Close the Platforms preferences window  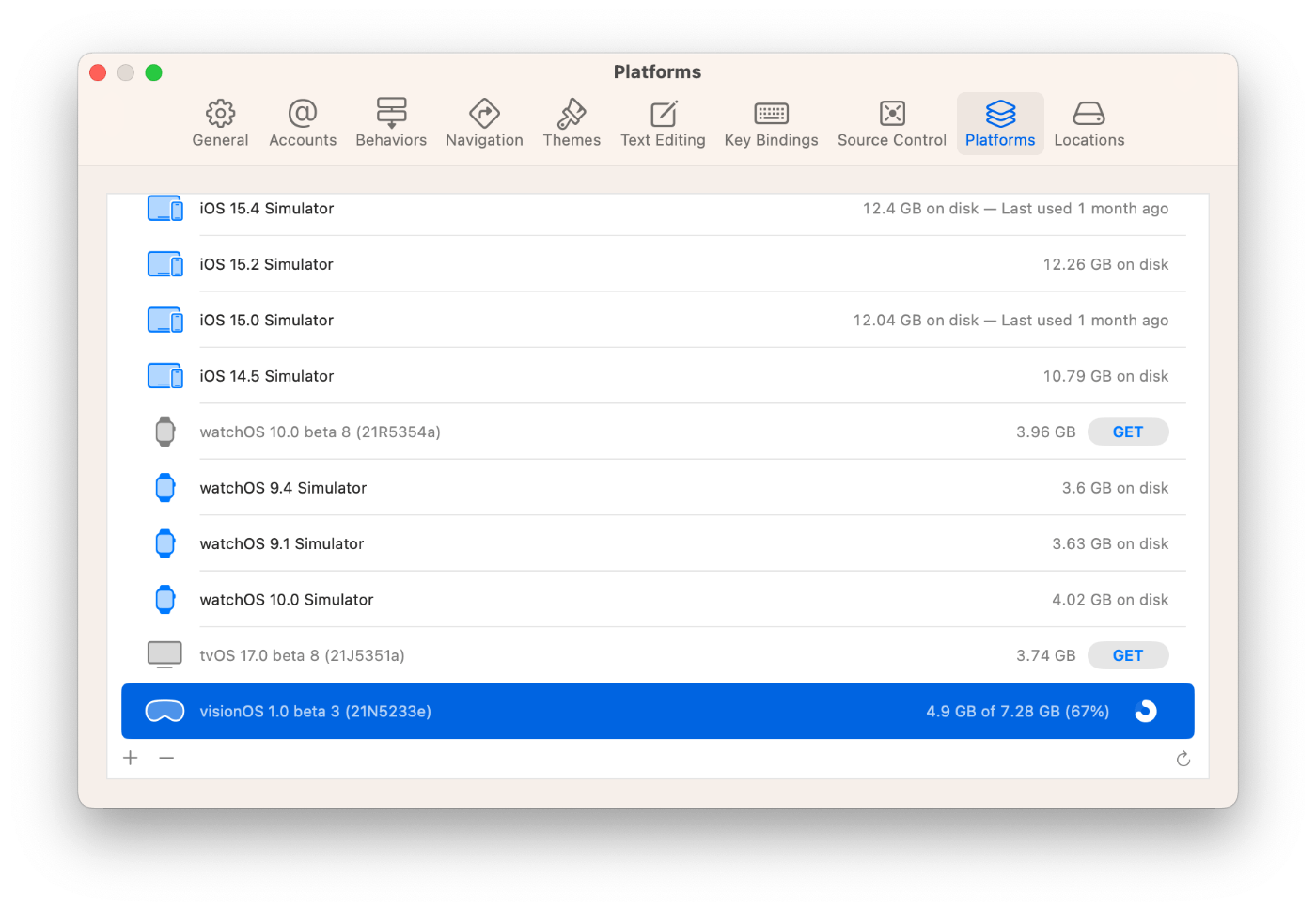pyautogui.click(x=98, y=72)
